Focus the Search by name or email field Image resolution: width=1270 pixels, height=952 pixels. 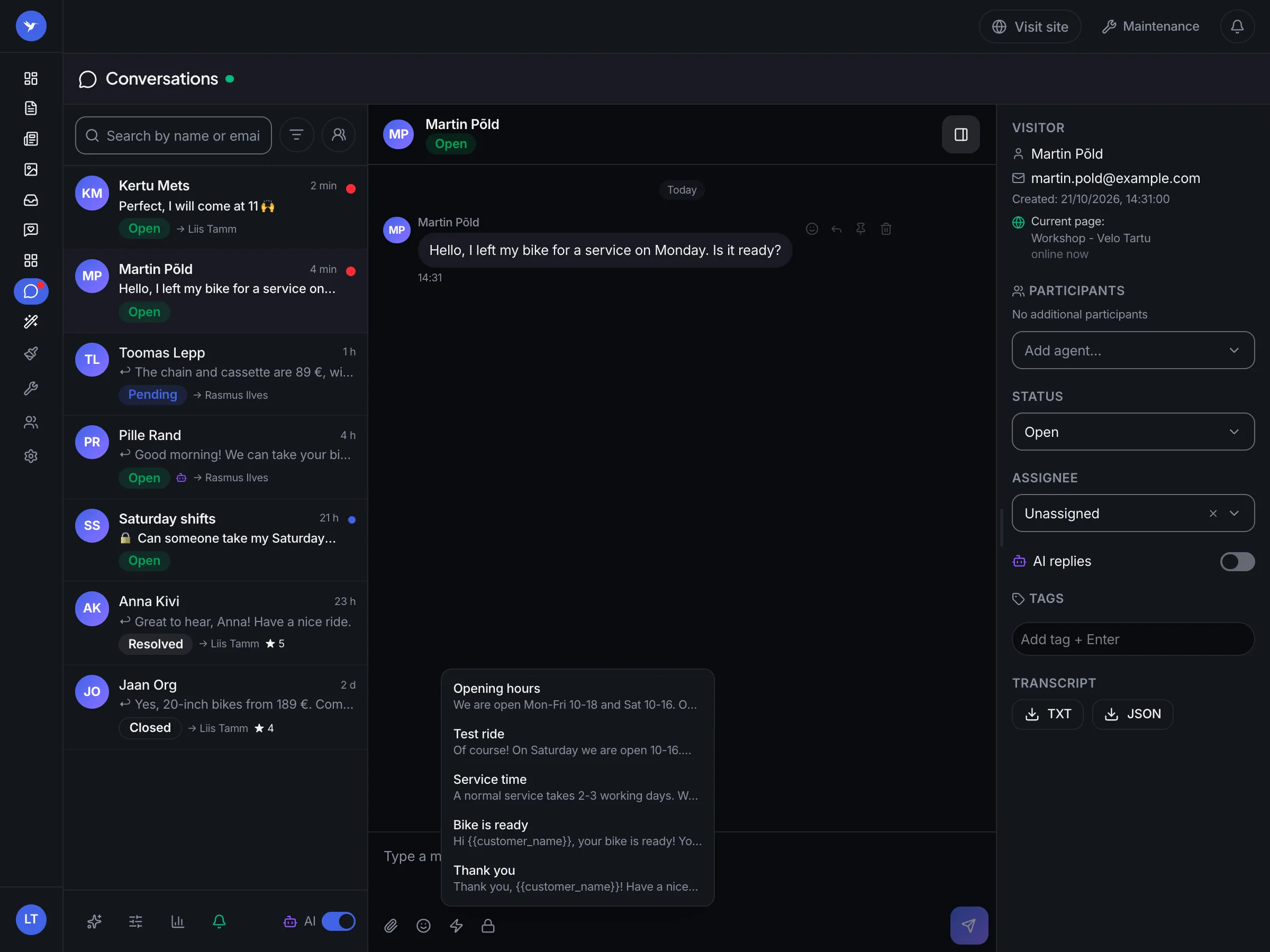pyautogui.click(x=174, y=135)
